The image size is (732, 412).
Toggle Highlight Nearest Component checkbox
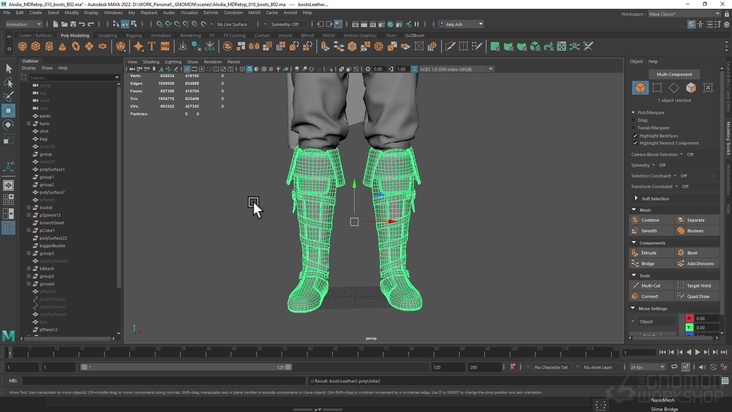635,143
